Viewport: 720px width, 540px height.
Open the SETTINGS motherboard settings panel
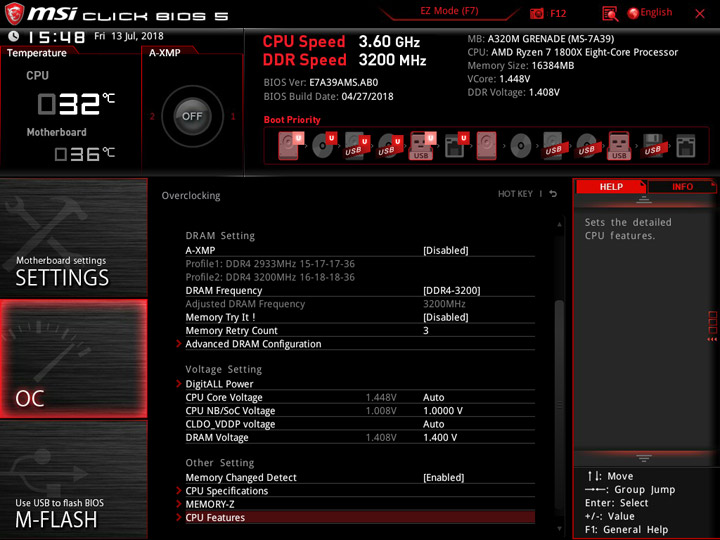(73, 238)
